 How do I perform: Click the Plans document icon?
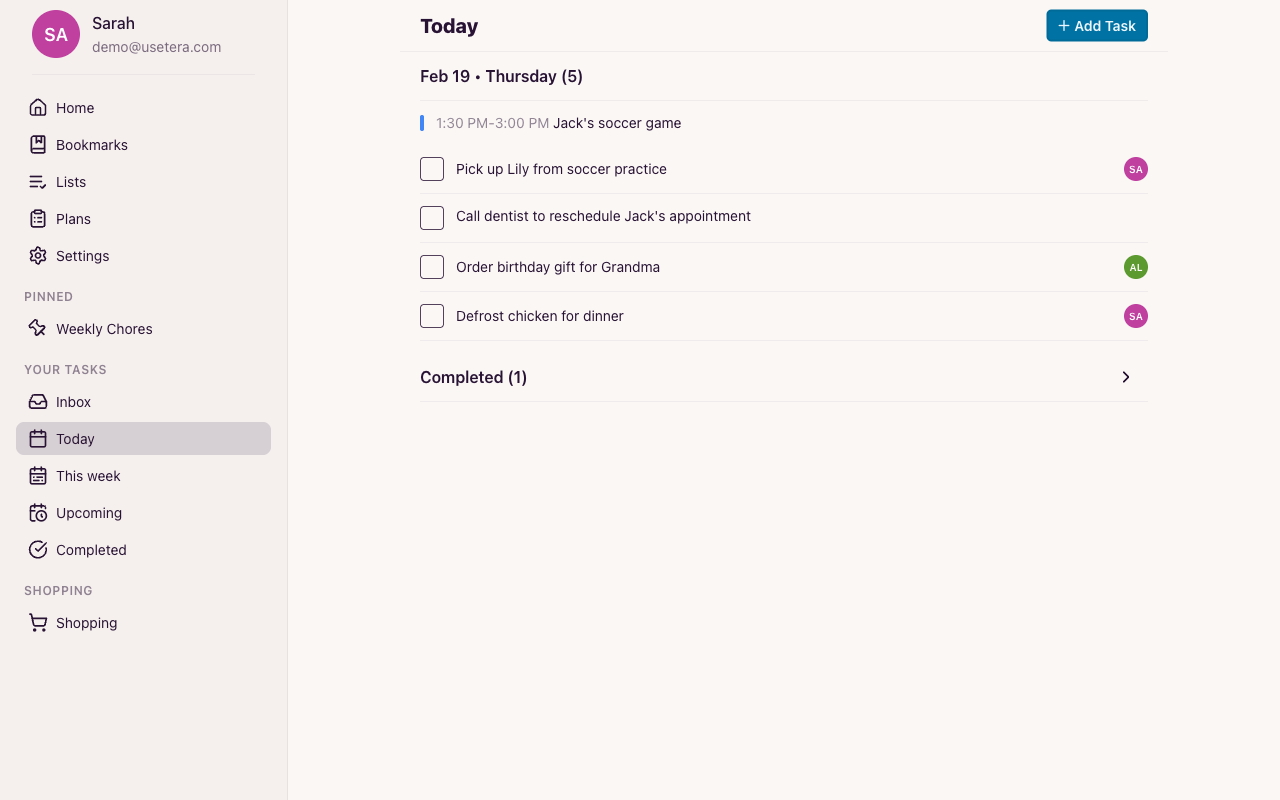38,218
